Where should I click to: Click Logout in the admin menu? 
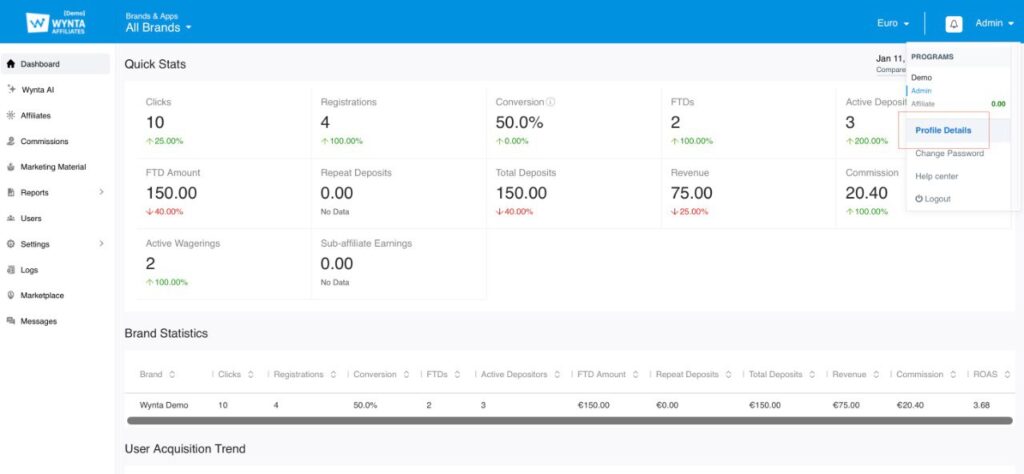click(933, 199)
